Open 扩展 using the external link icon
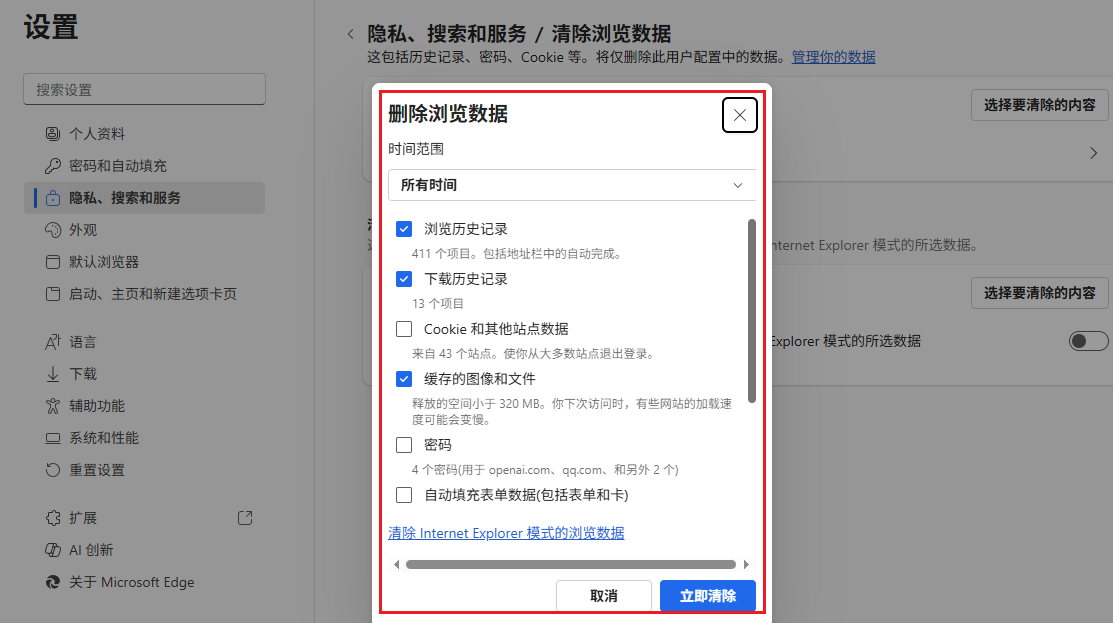 [244, 517]
